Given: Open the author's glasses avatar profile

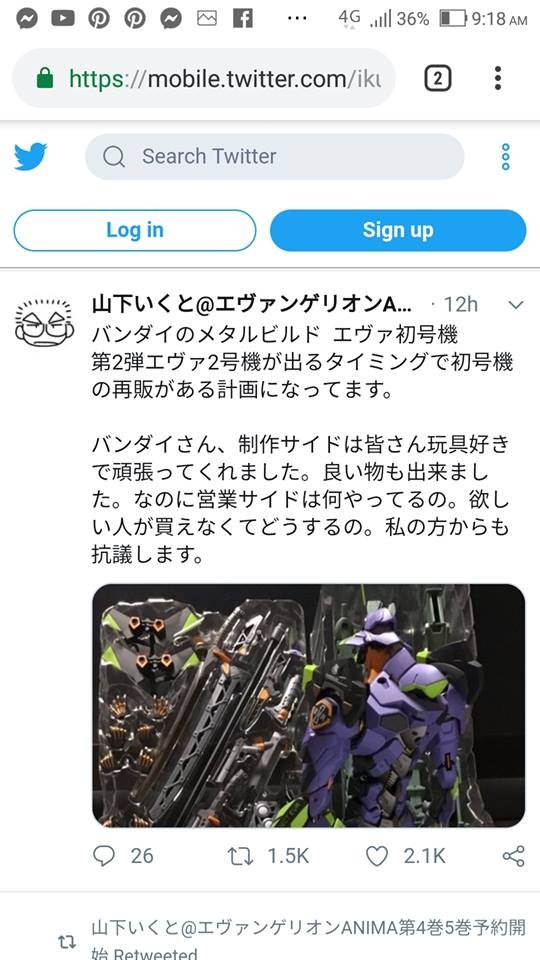Looking at the screenshot, I should pyautogui.click(x=44, y=323).
